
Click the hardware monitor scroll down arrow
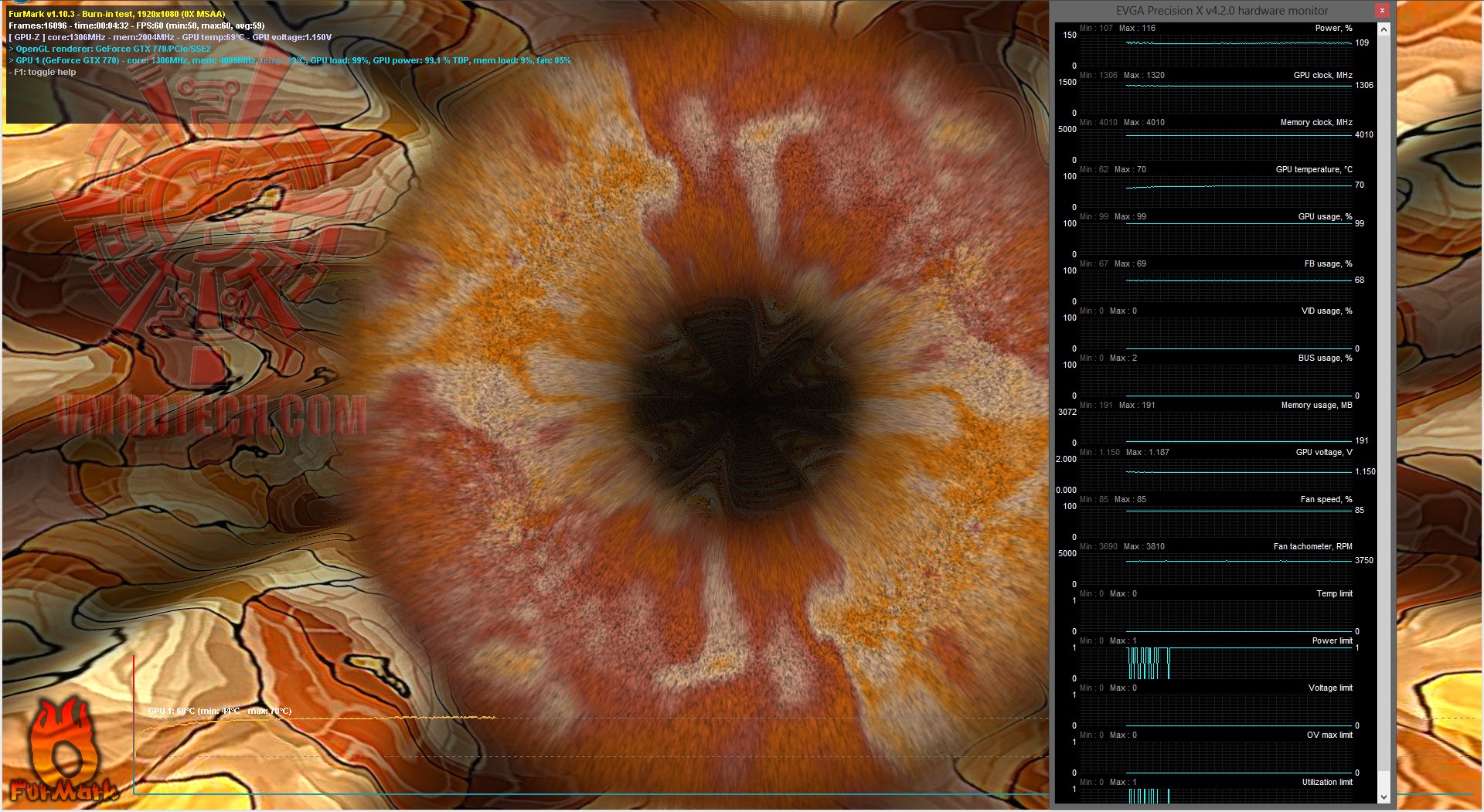tap(1384, 797)
